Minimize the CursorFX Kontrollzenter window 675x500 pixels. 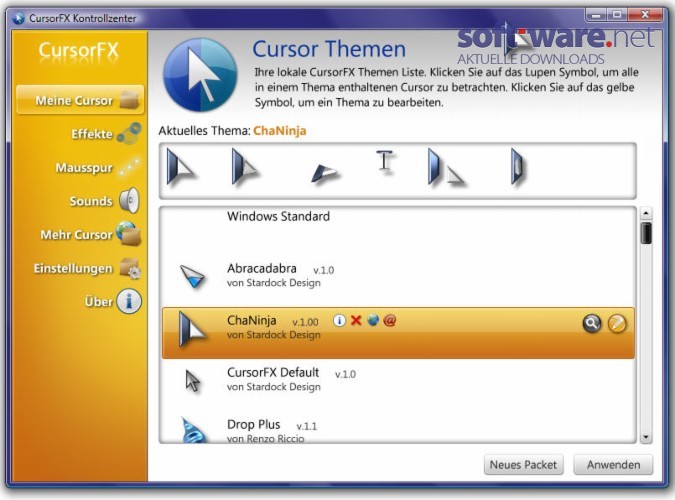596,15
